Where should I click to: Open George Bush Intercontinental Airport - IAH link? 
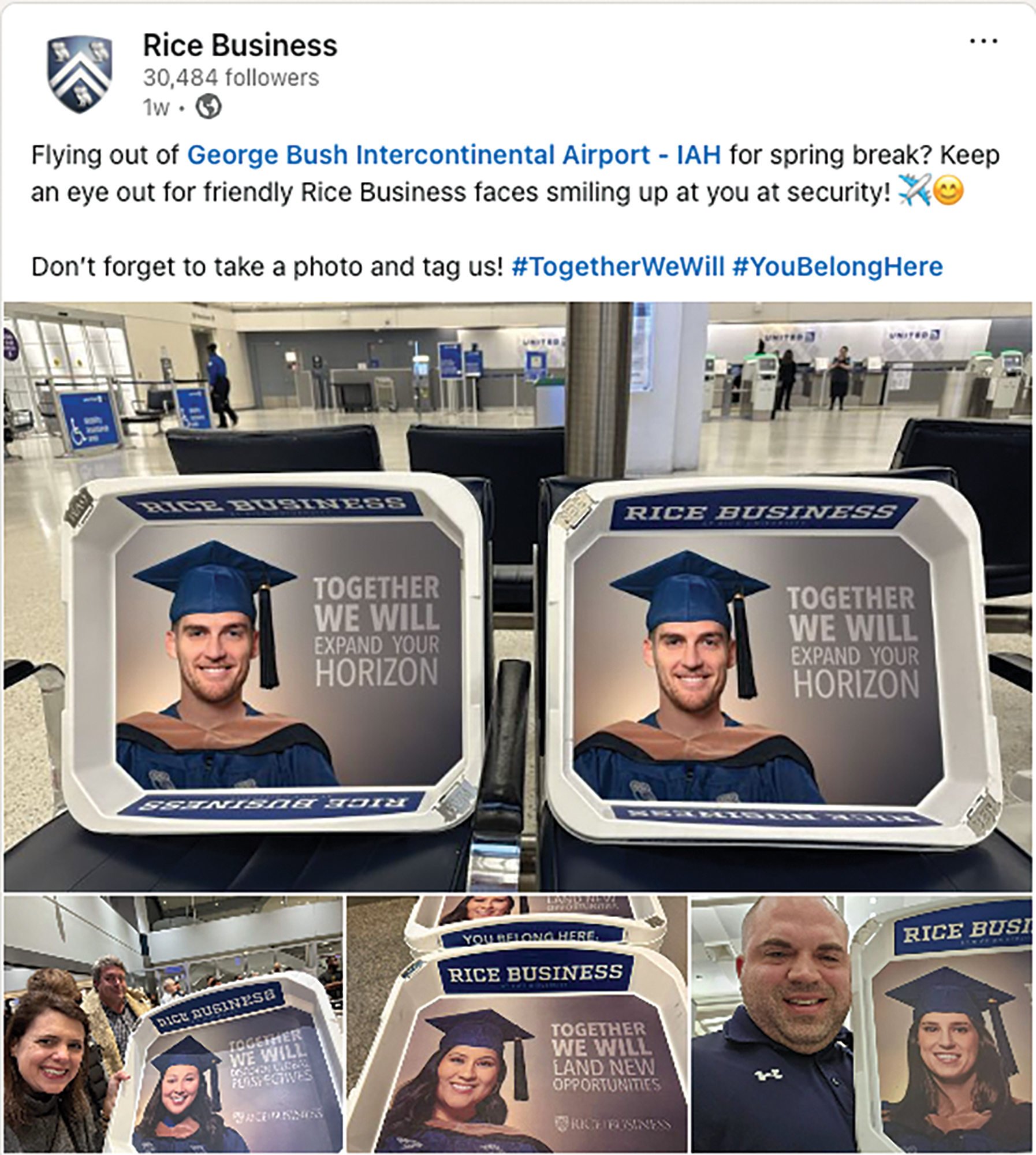pos(454,155)
